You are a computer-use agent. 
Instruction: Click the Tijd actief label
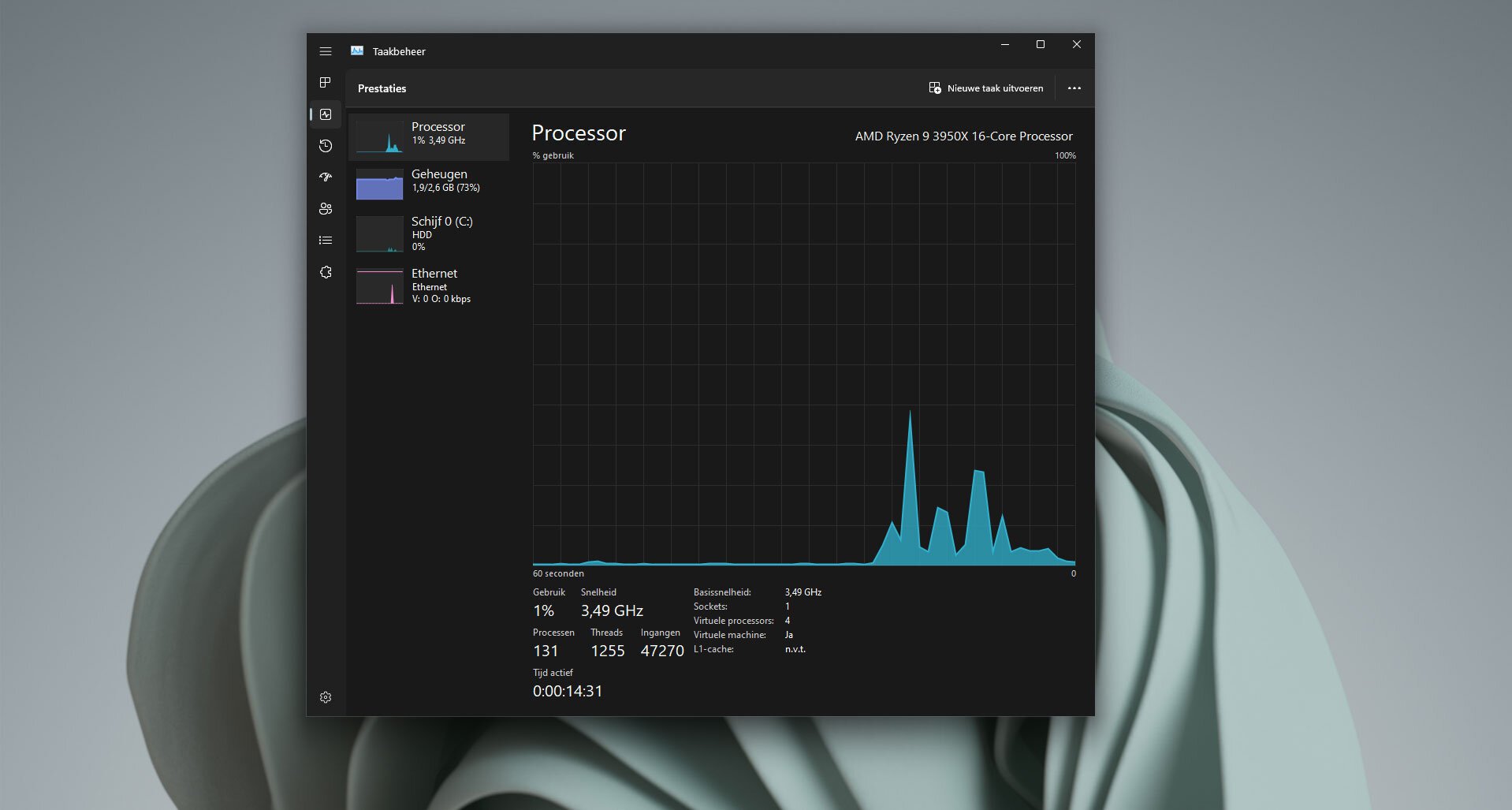553,673
